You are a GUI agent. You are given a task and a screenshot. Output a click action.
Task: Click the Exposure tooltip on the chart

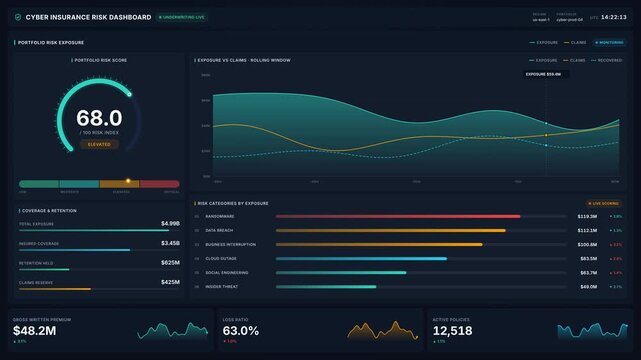pos(546,74)
